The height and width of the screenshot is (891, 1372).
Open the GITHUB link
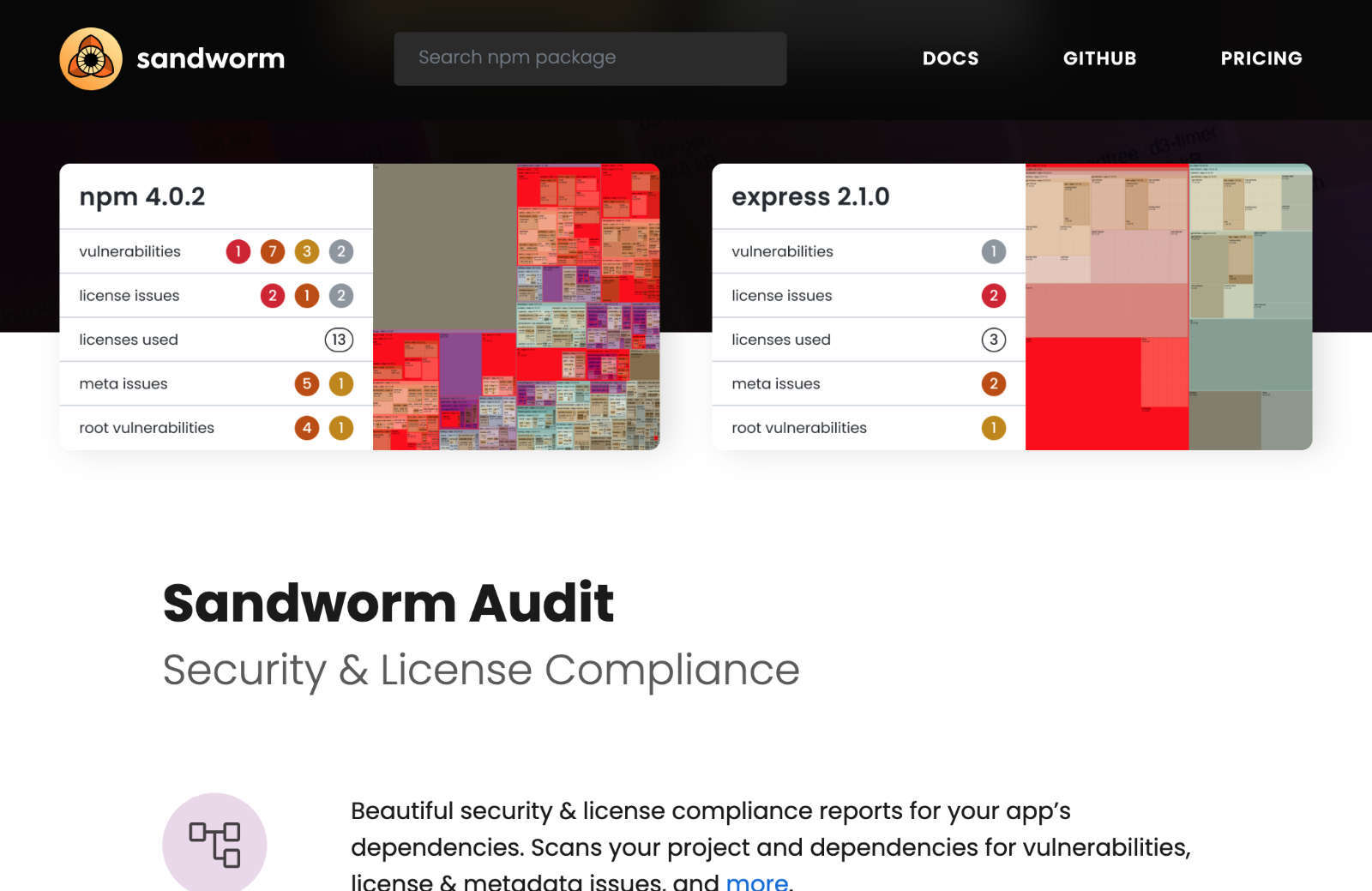point(1099,58)
